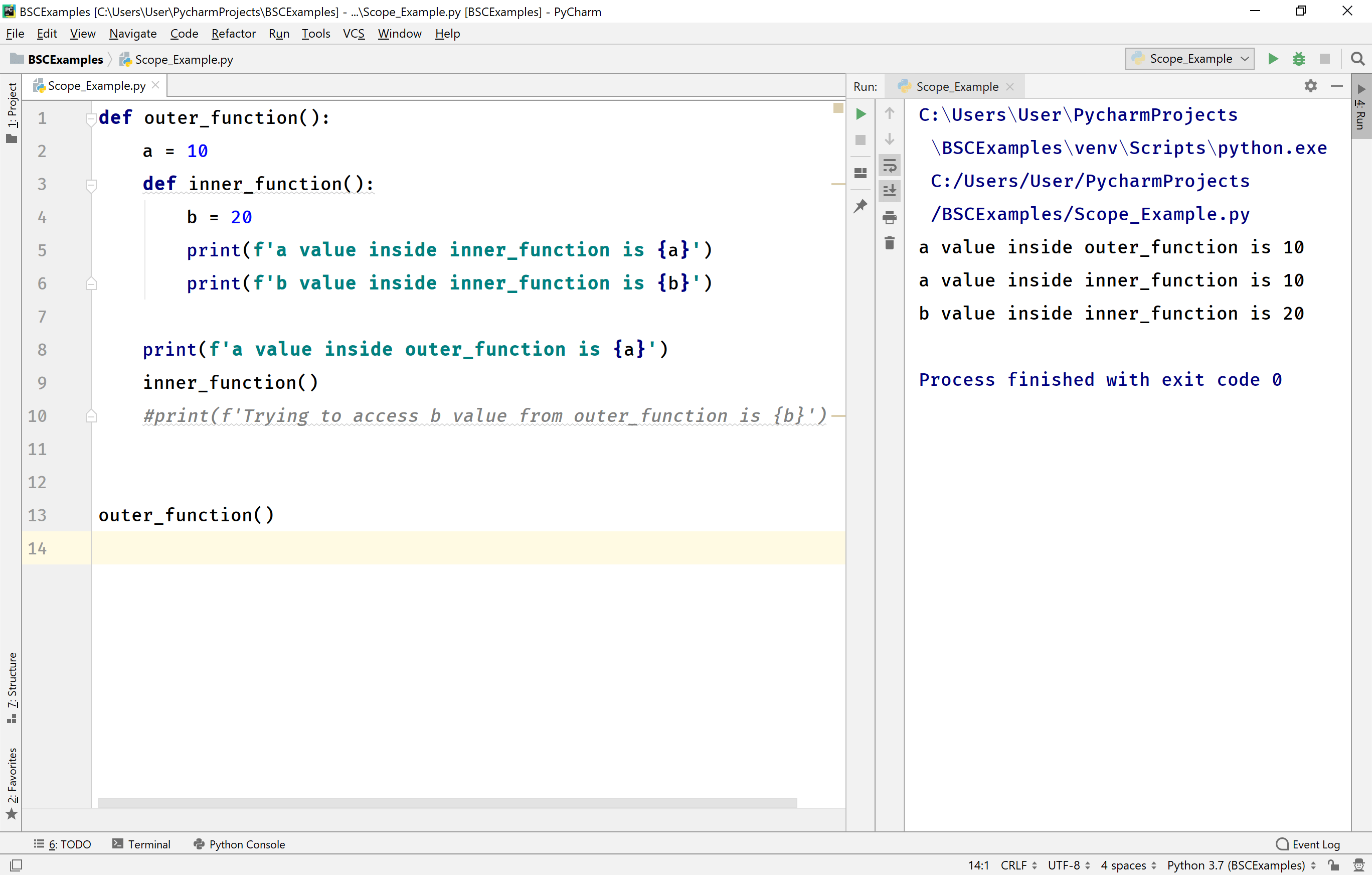Open Search Everywhere with the magnifier icon

point(1358,59)
